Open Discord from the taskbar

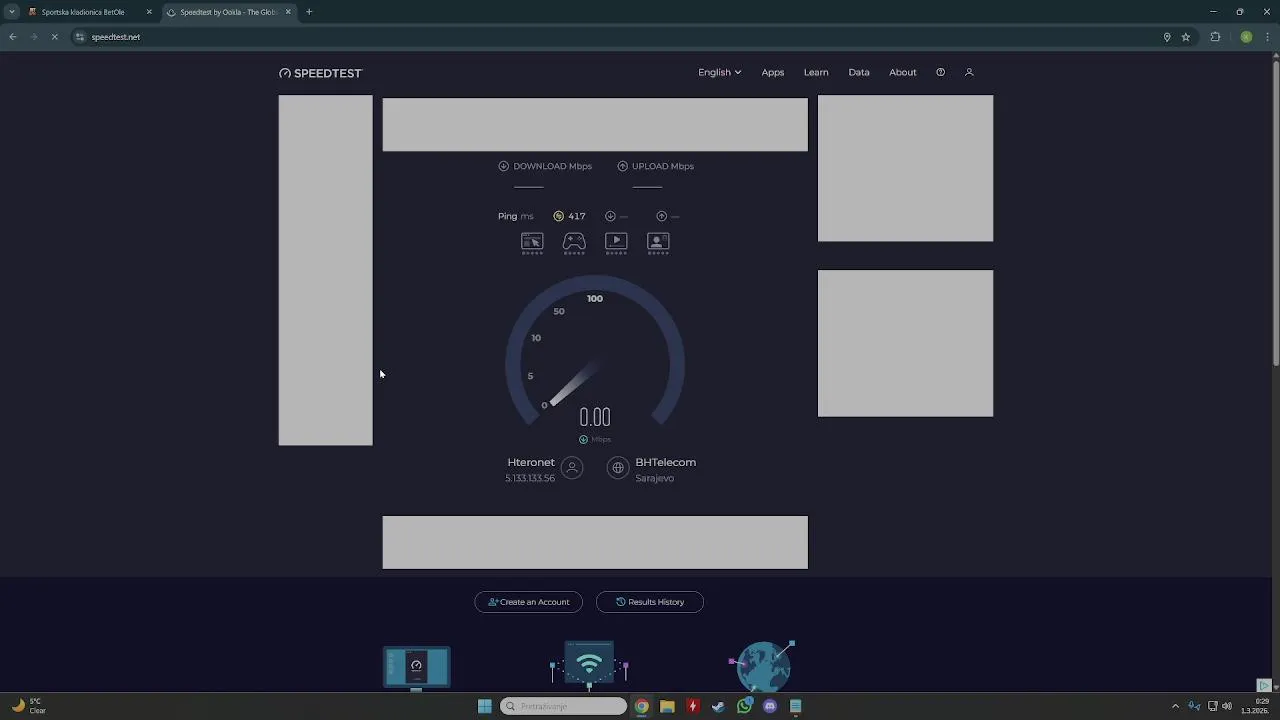pyautogui.click(x=770, y=706)
